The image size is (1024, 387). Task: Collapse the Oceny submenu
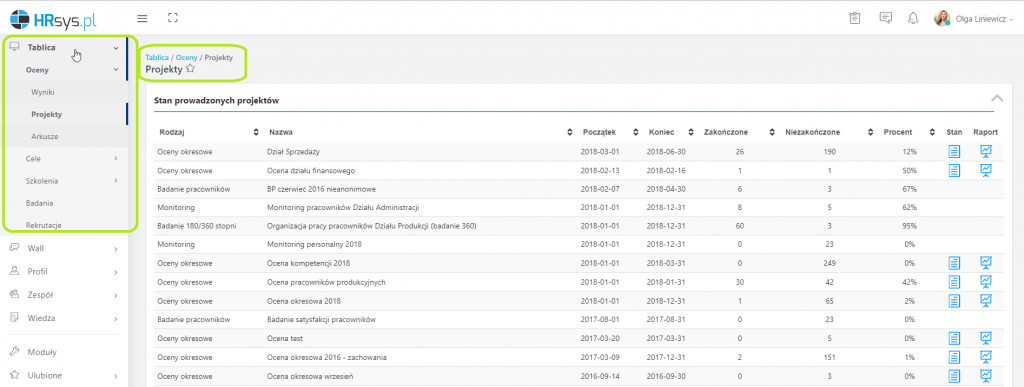(116, 70)
